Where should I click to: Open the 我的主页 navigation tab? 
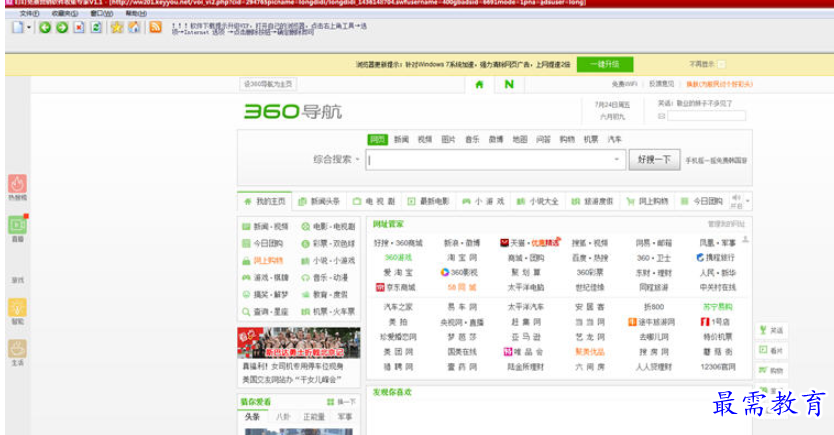[x=265, y=202]
